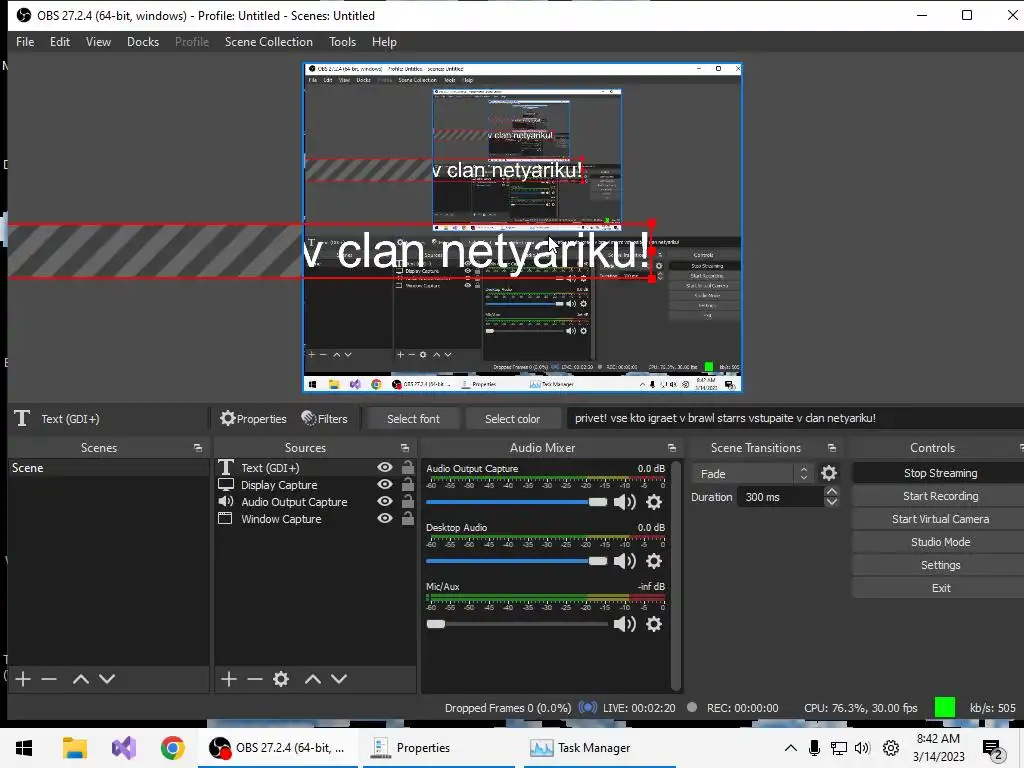The image size is (1024, 768).
Task: Click Start Recording button
Action: [940, 496]
